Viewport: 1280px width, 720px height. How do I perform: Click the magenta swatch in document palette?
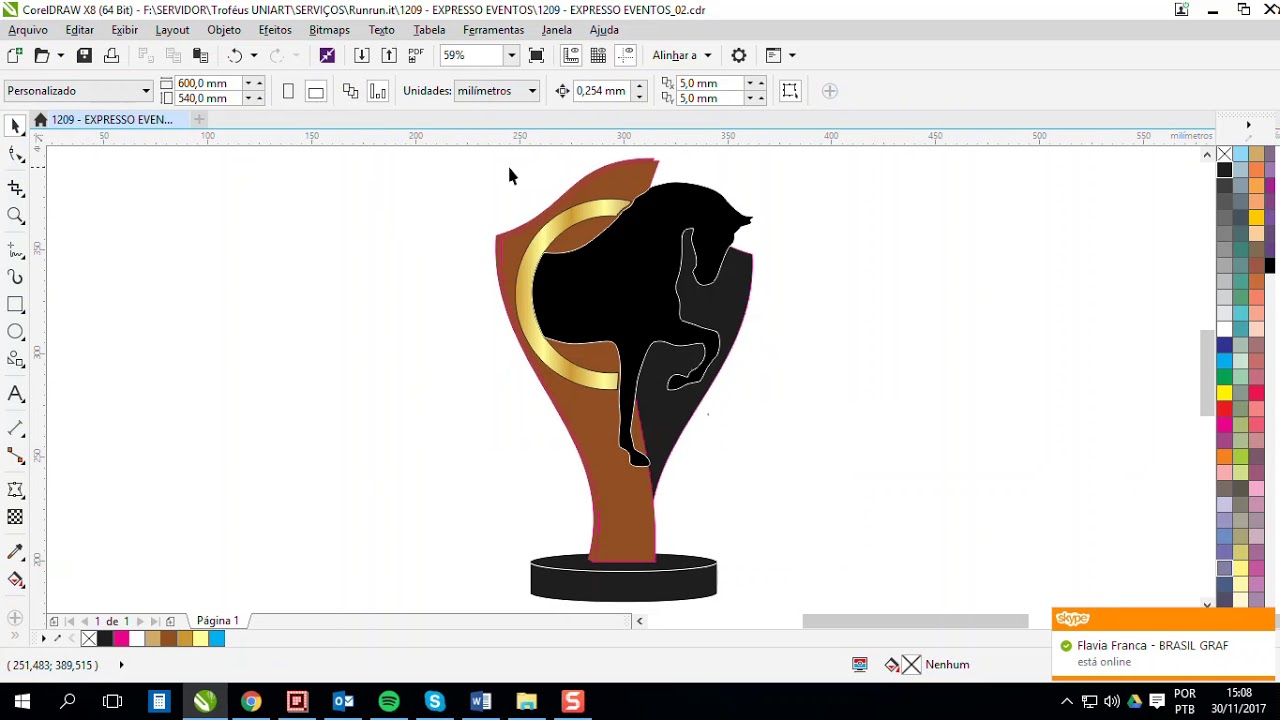121,639
